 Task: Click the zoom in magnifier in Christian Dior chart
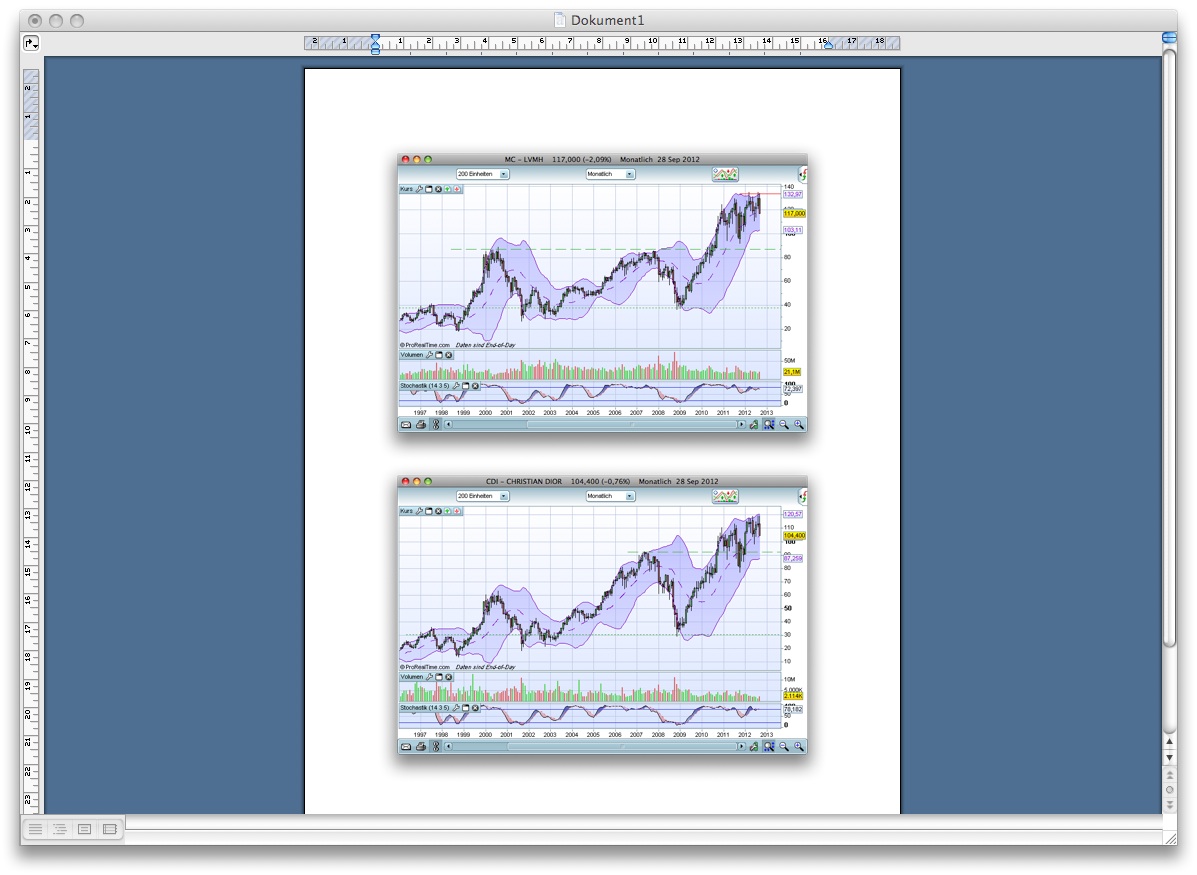799,747
